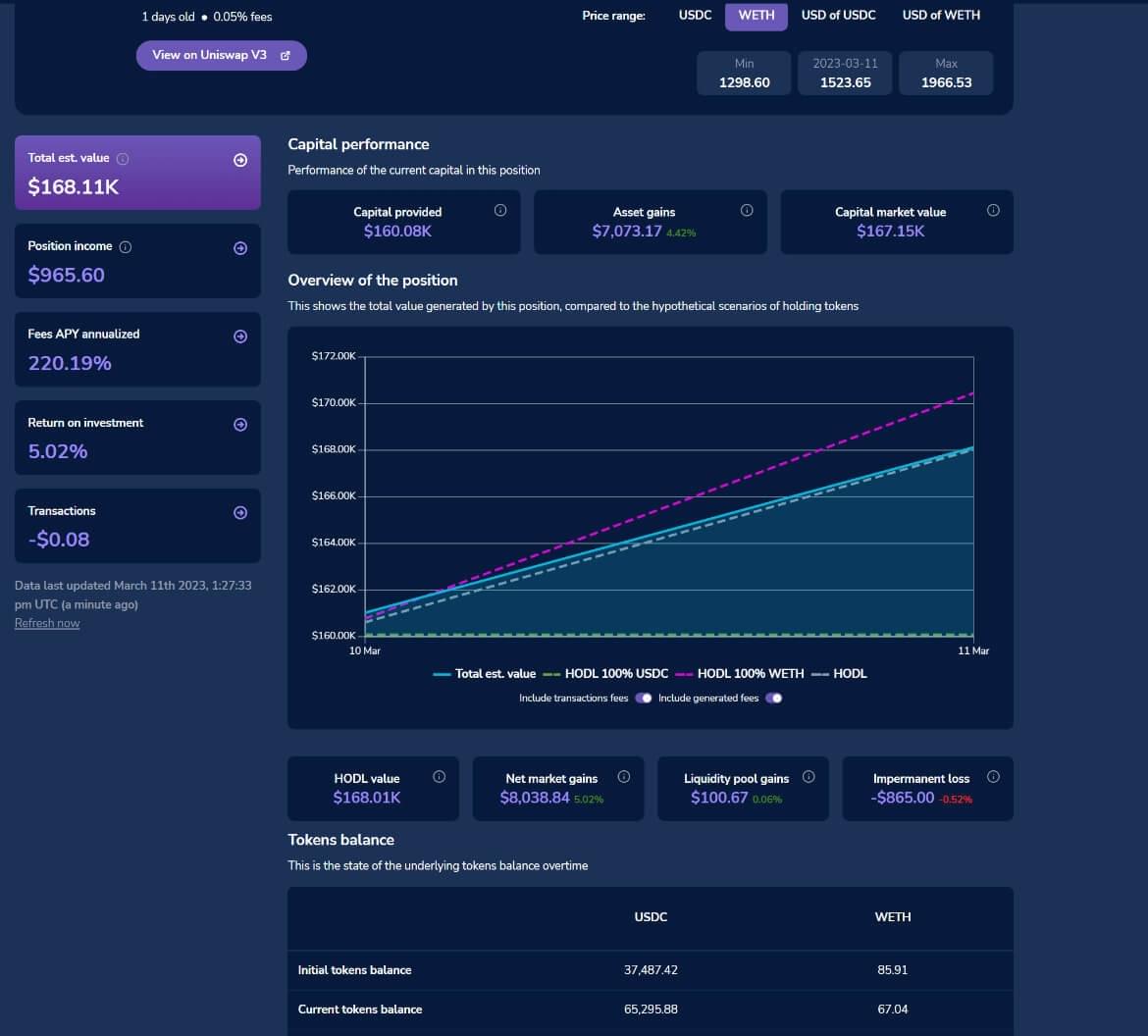
Task: Click 10 Mar date label on chart
Action: [x=365, y=650]
